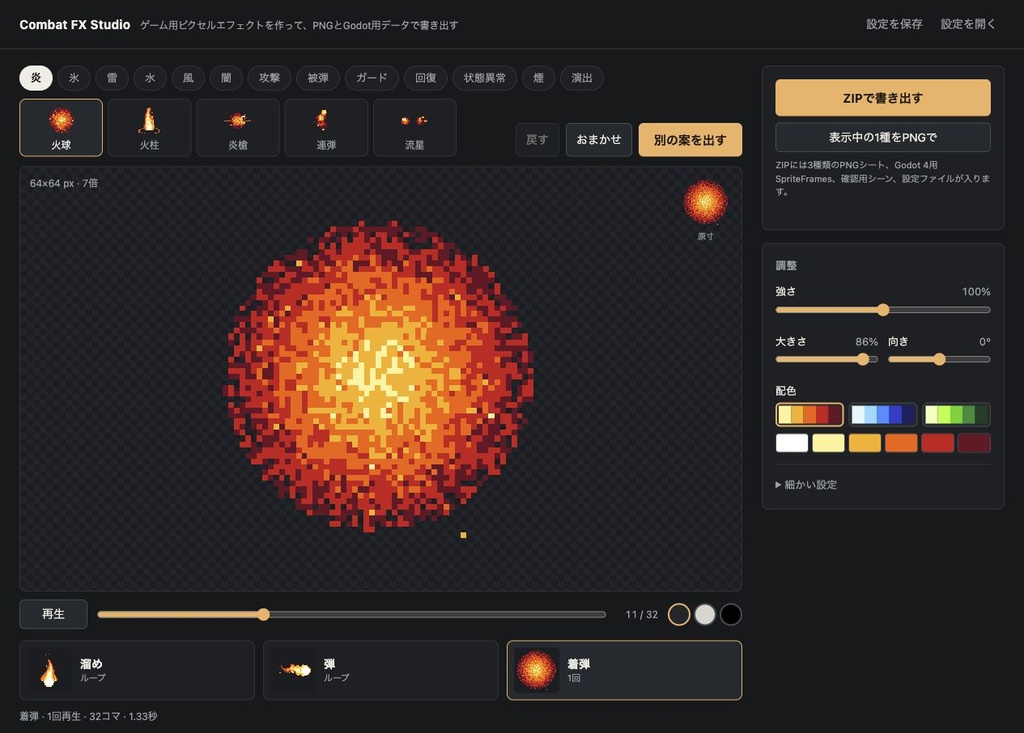Viewport: 1024px width, 733px height.
Task: Click the white color swatch
Action: [x=792, y=442]
